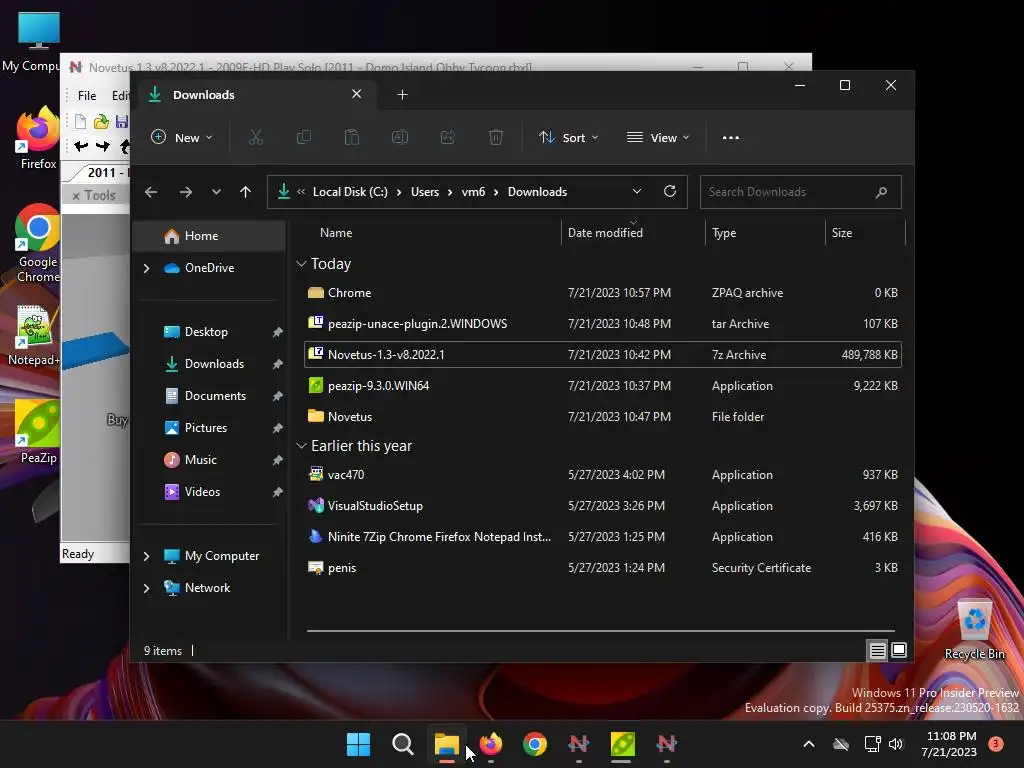Viewport: 1024px width, 768px height.
Task: Open the See more three-dots menu
Action: click(x=731, y=138)
